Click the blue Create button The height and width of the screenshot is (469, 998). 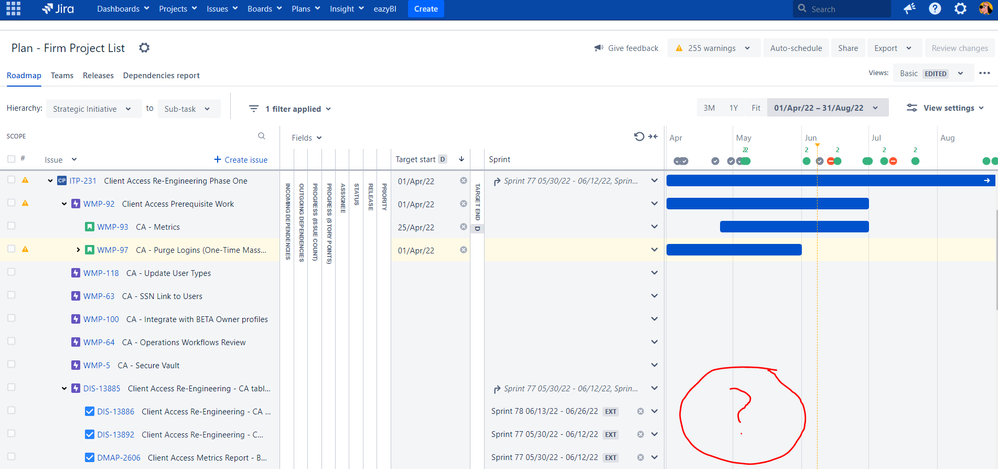(x=425, y=9)
